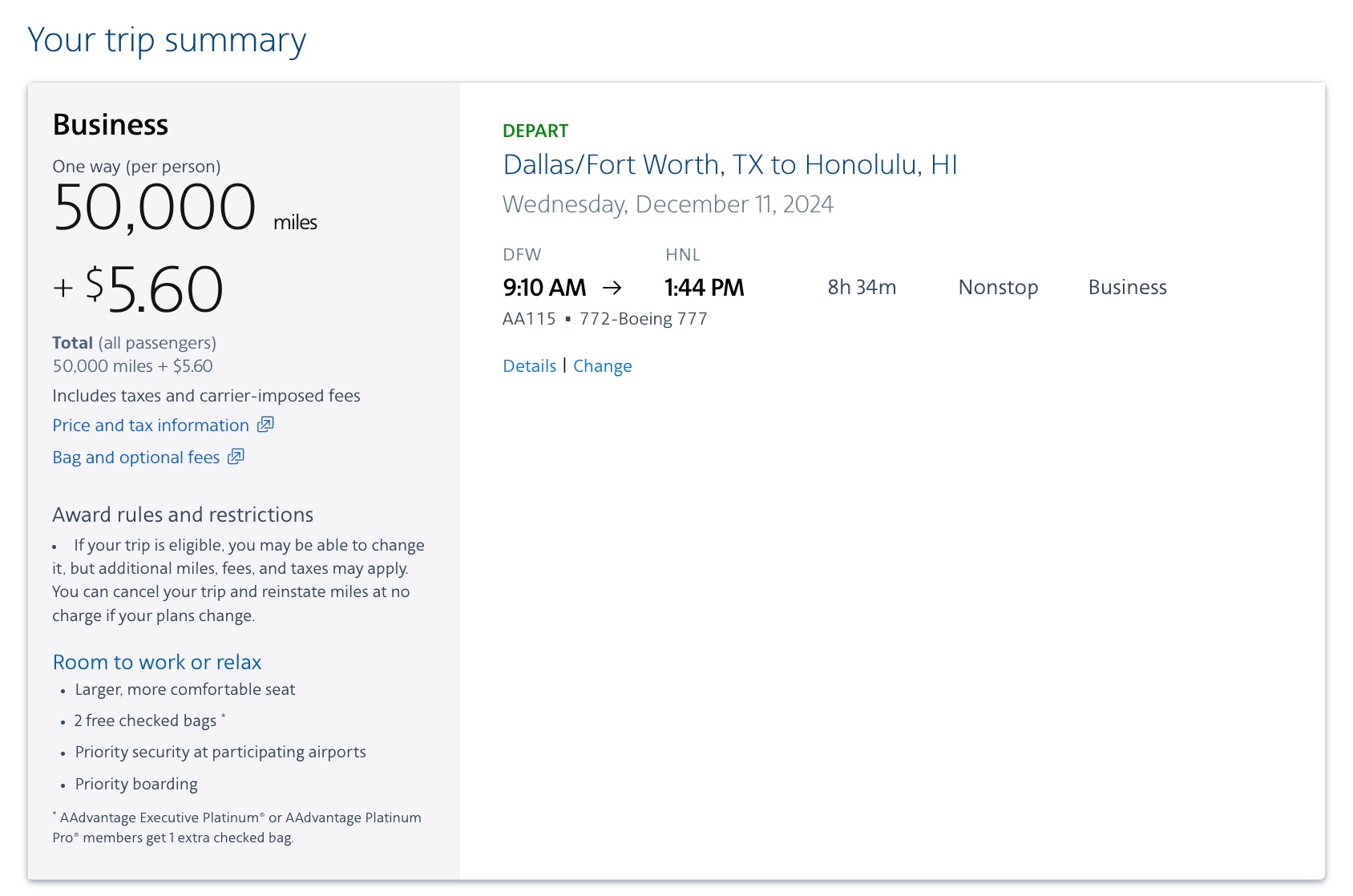Select the DEPART section label
1353x896 pixels.
pyautogui.click(x=535, y=130)
